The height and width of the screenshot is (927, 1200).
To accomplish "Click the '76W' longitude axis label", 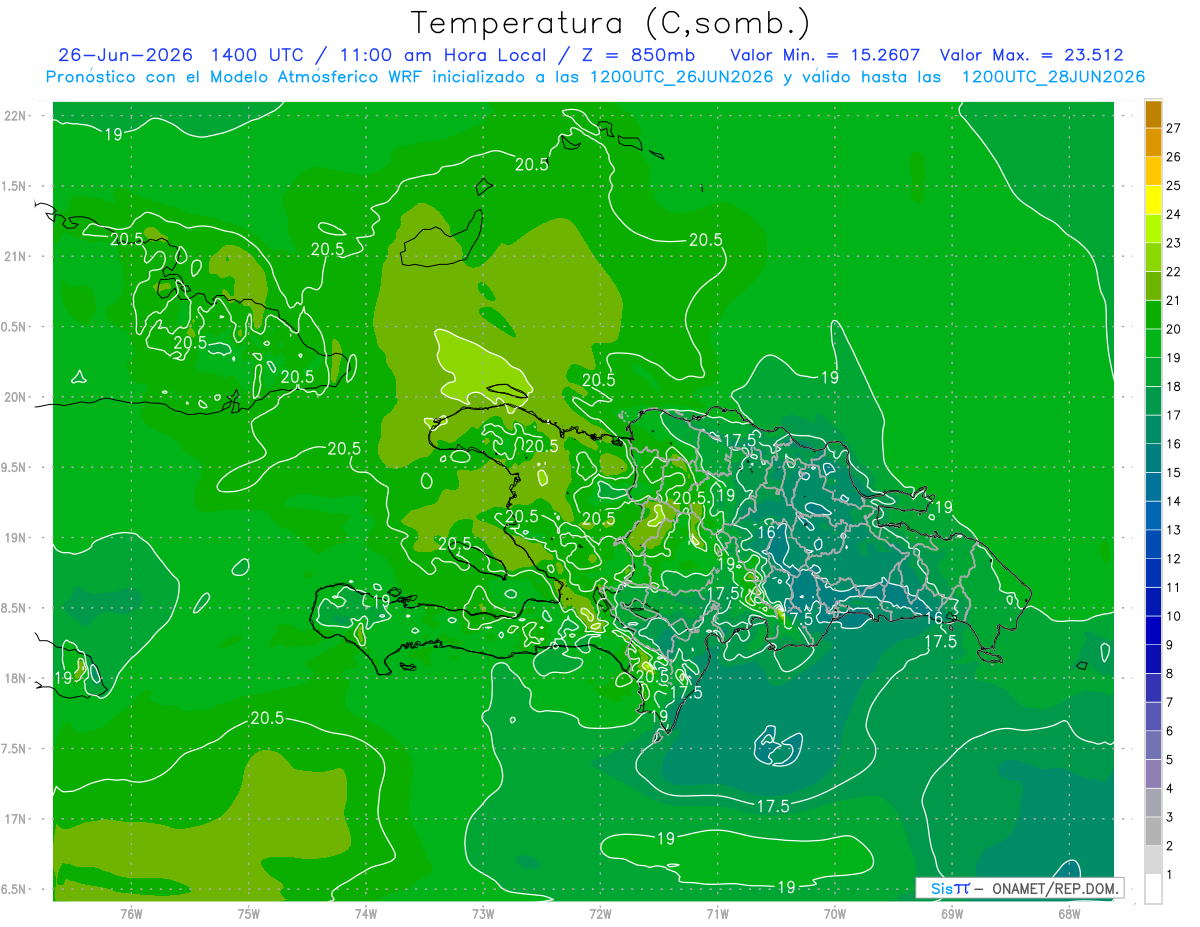I will pos(132,913).
